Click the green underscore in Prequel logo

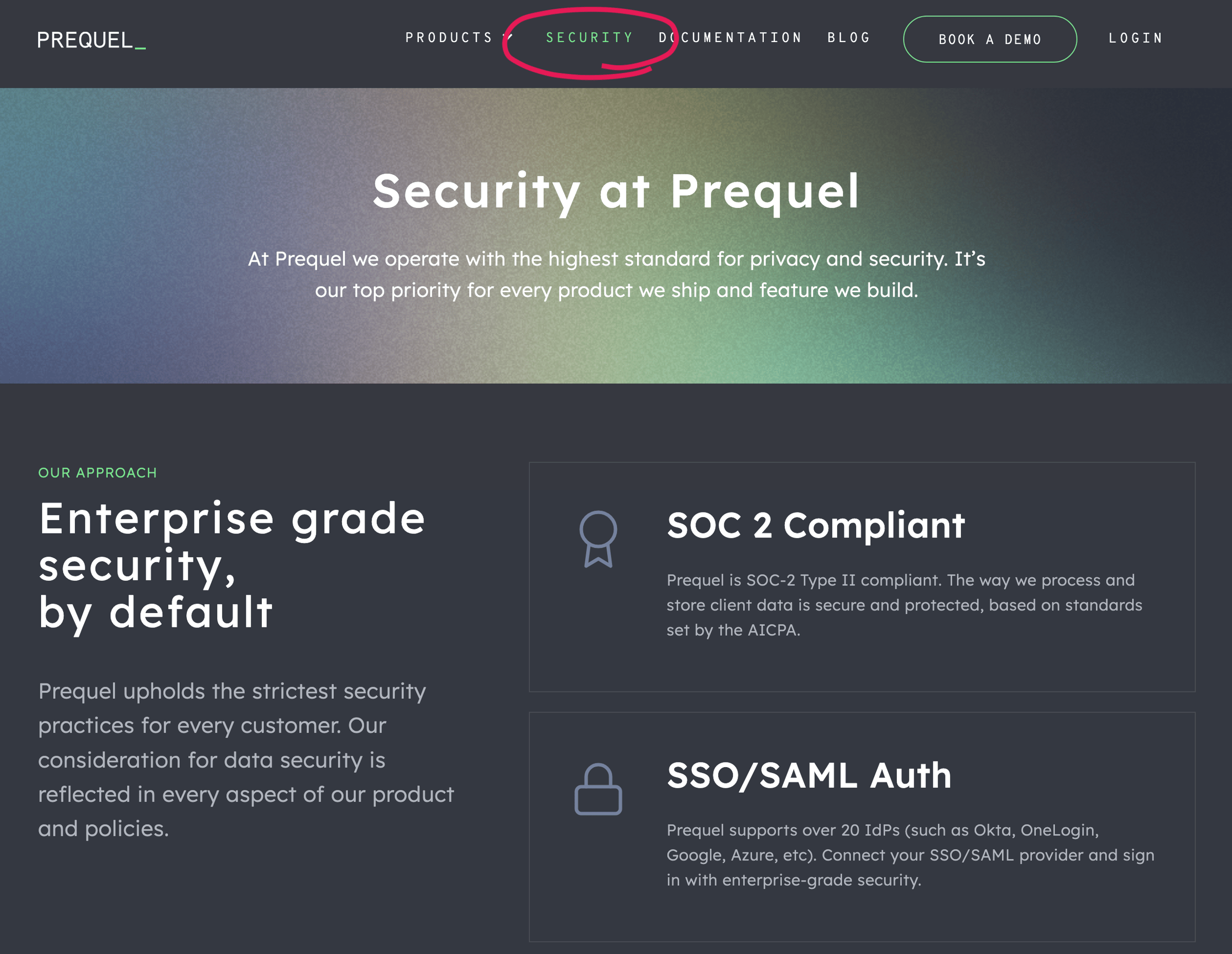141,48
